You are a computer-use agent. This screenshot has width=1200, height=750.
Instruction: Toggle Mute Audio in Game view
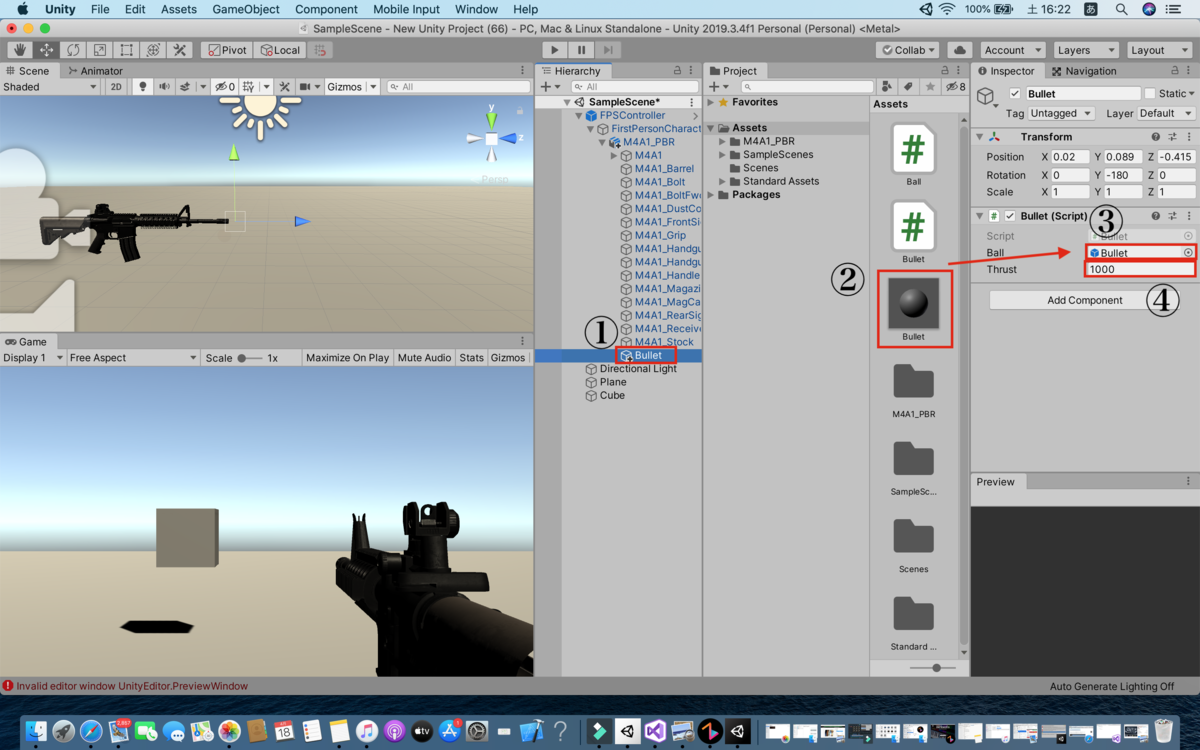[424, 358]
